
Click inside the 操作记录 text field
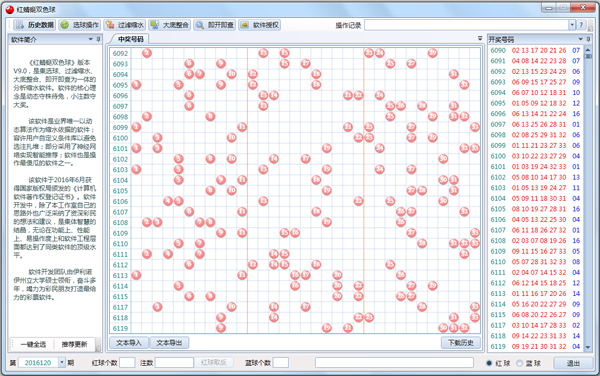click(x=466, y=25)
